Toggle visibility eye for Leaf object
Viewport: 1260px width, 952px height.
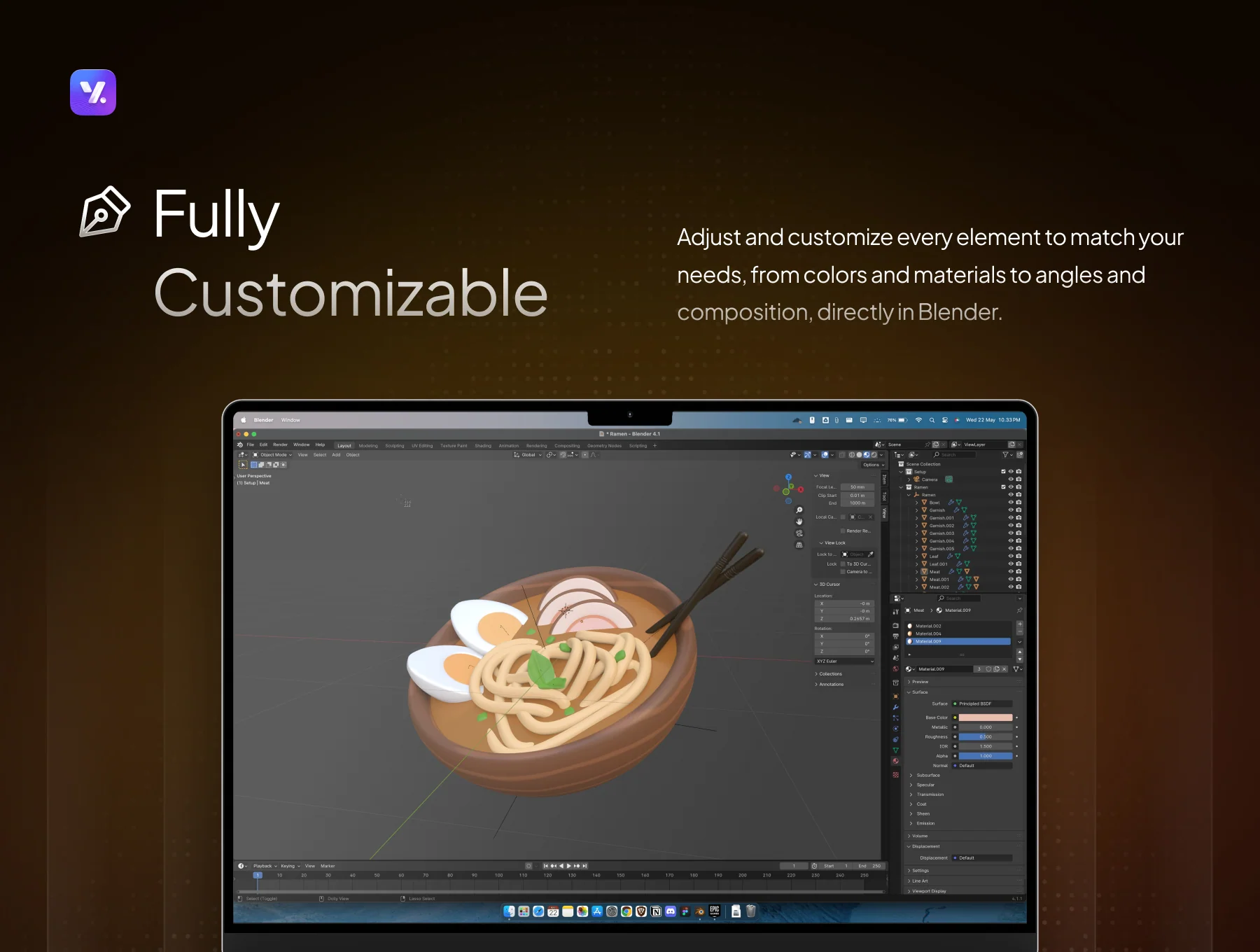[1011, 556]
